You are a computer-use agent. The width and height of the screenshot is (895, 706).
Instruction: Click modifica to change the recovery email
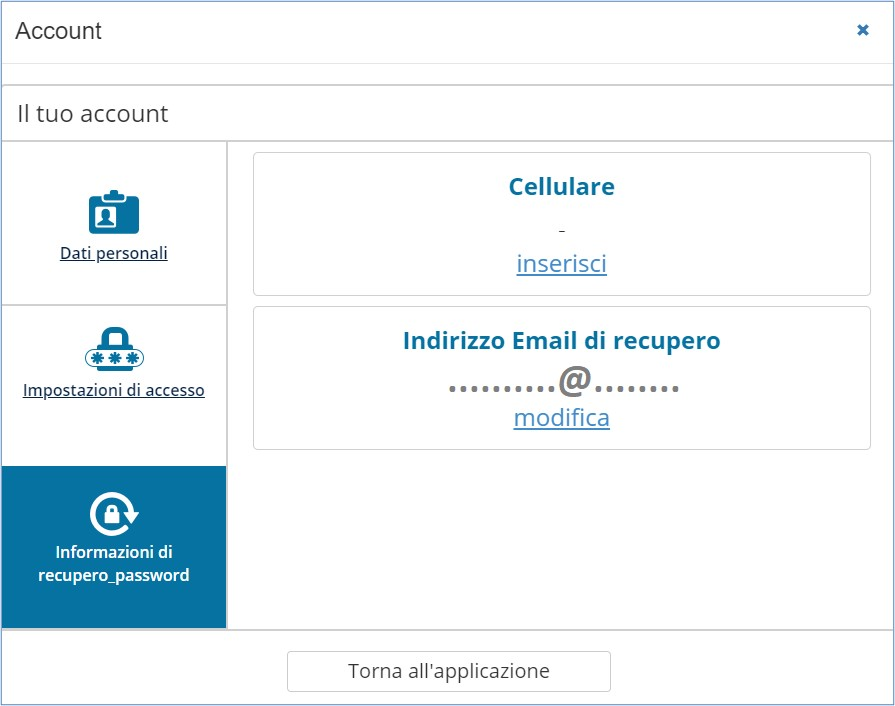(x=561, y=418)
